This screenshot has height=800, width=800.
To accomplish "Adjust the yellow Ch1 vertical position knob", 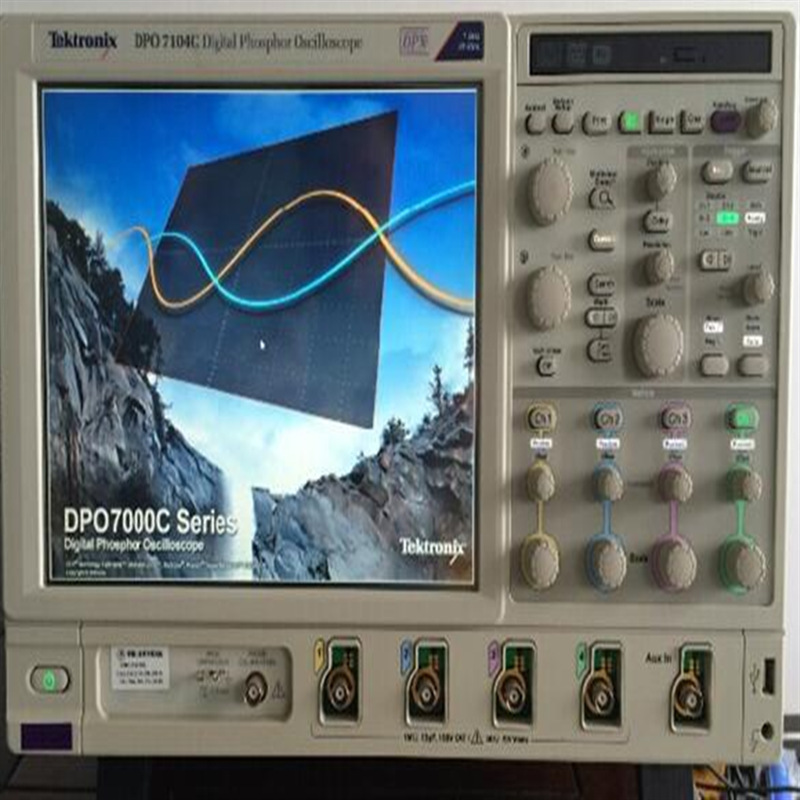I will click(x=540, y=481).
